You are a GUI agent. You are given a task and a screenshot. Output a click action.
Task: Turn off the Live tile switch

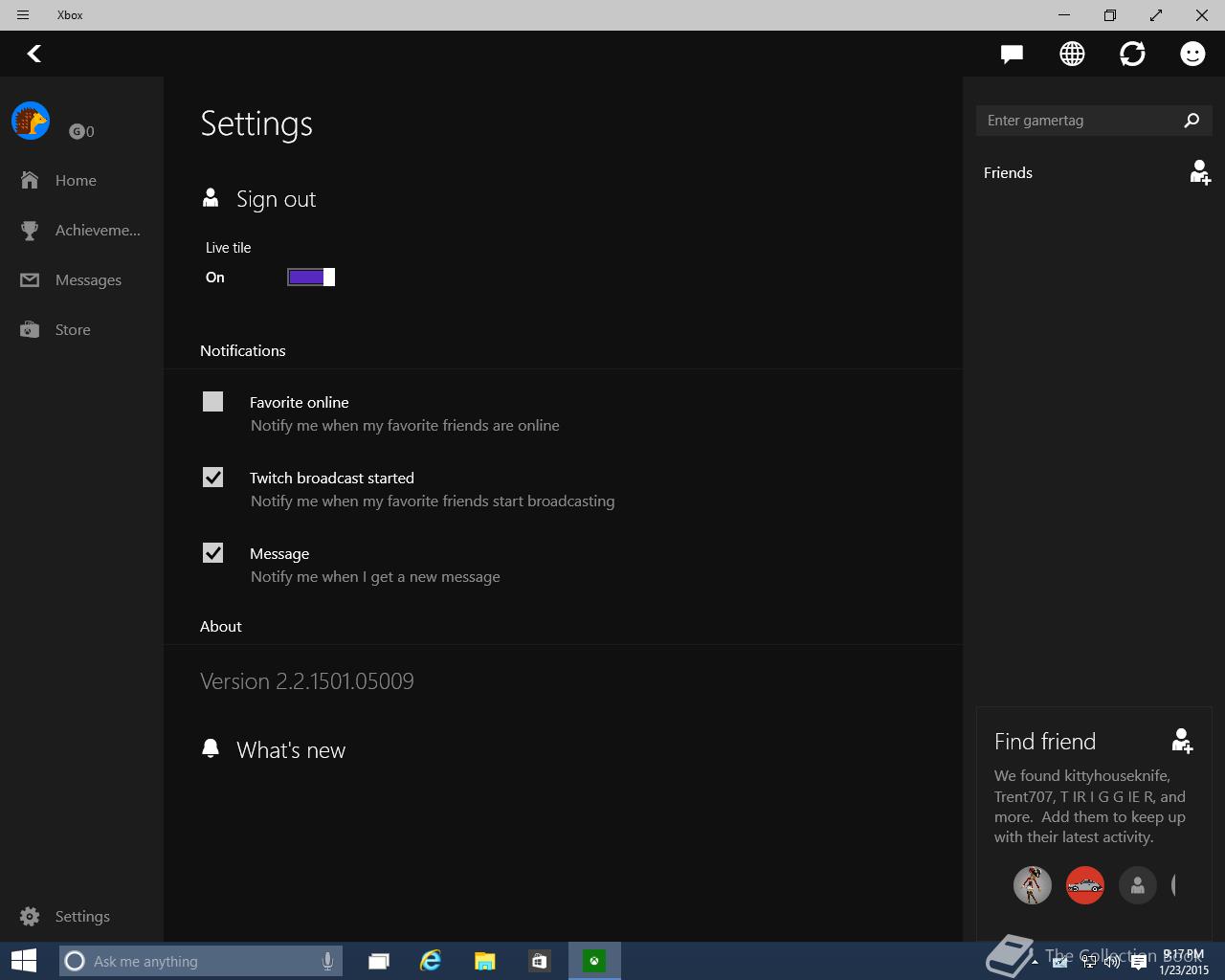[x=311, y=278]
